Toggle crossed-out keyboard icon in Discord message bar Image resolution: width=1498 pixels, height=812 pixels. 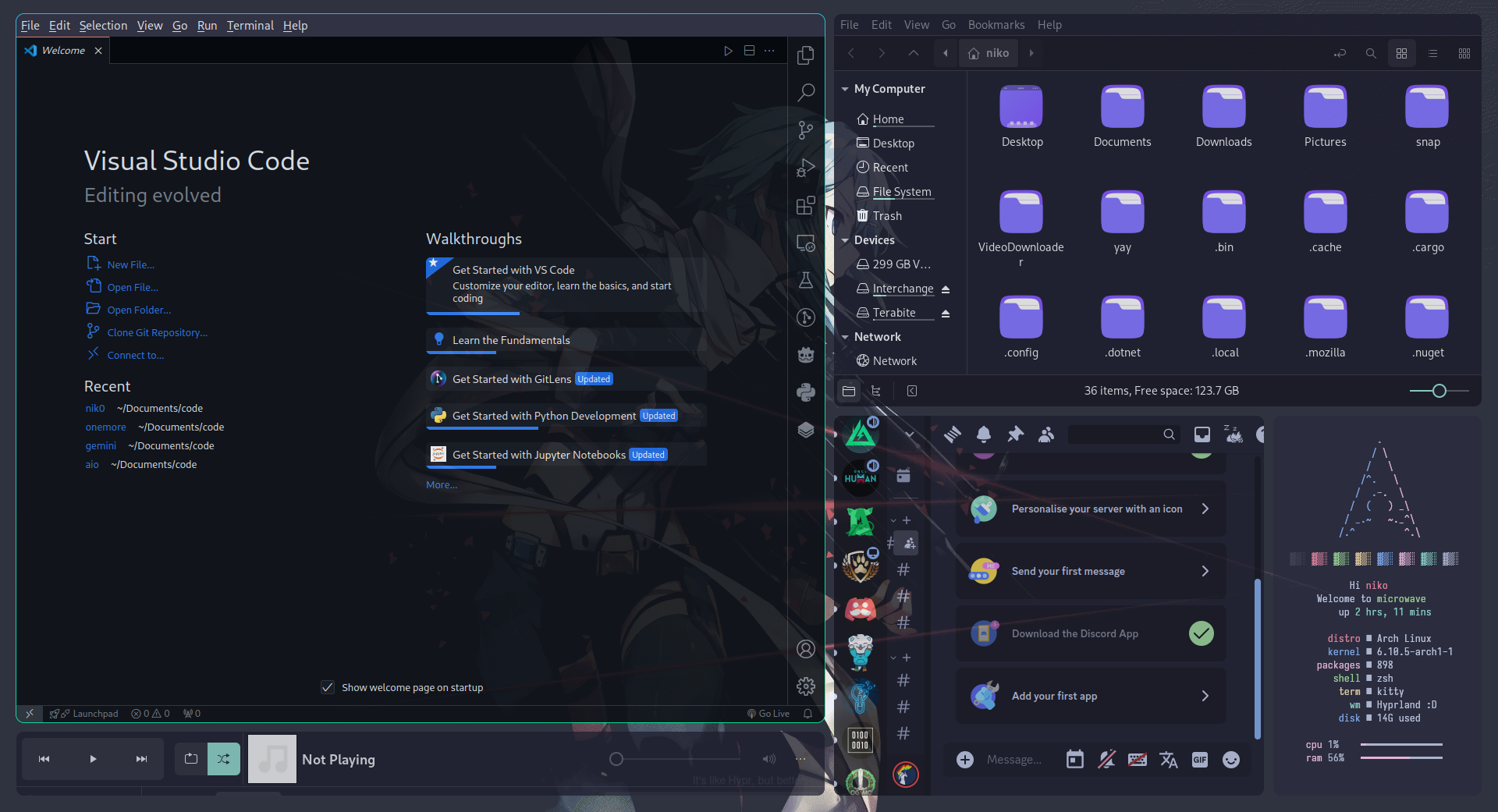pyautogui.click(x=1138, y=760)
